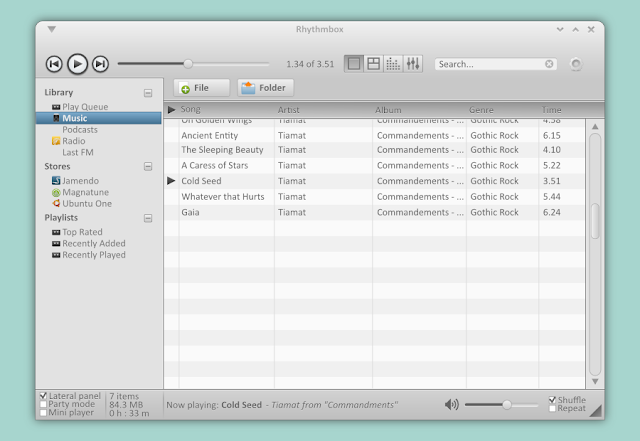Add a Folder to the library

point(265,88)
